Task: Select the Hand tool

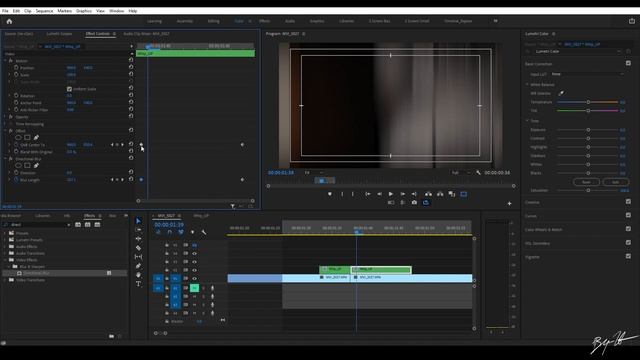Action: [138, 275]
